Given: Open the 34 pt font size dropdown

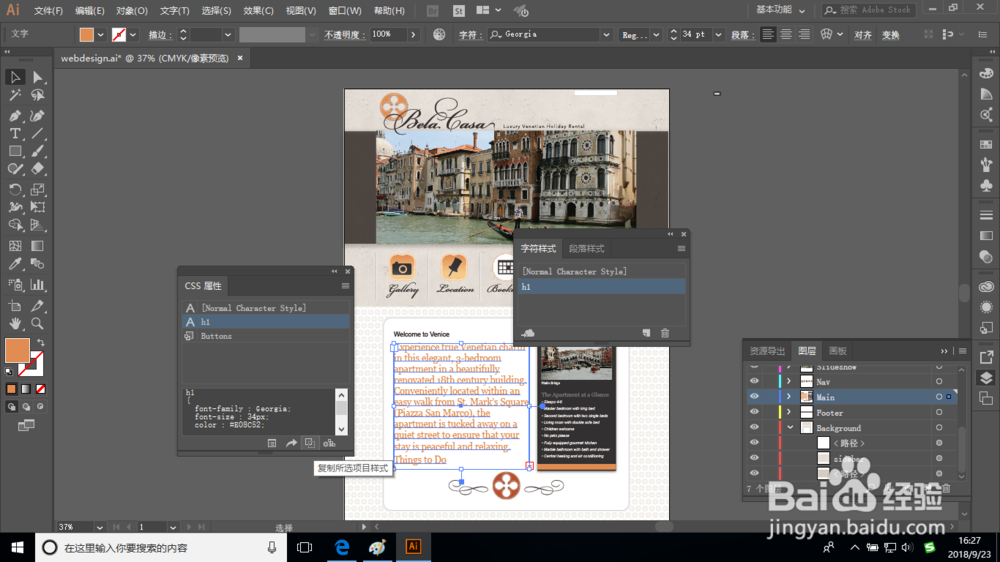Looking at the screenshot, I should coord(718,35).
